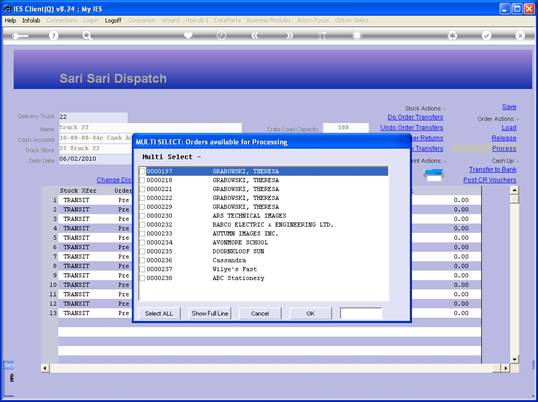Click the key icon in toolbar
This screenshot has height=402, width=538.
21,36
